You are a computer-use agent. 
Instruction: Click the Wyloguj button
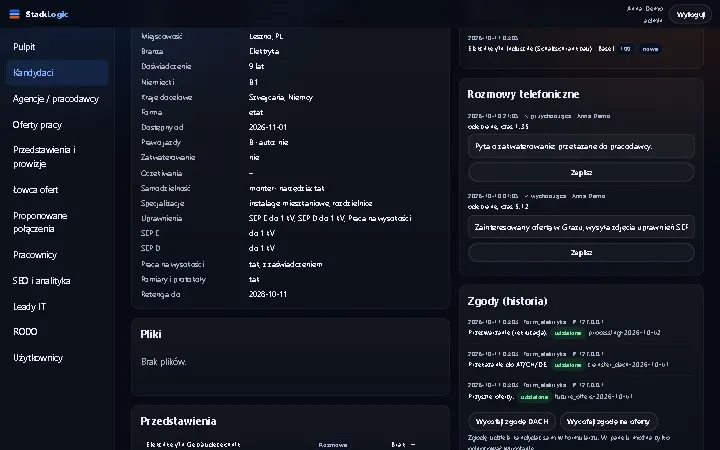coord(690,14)
